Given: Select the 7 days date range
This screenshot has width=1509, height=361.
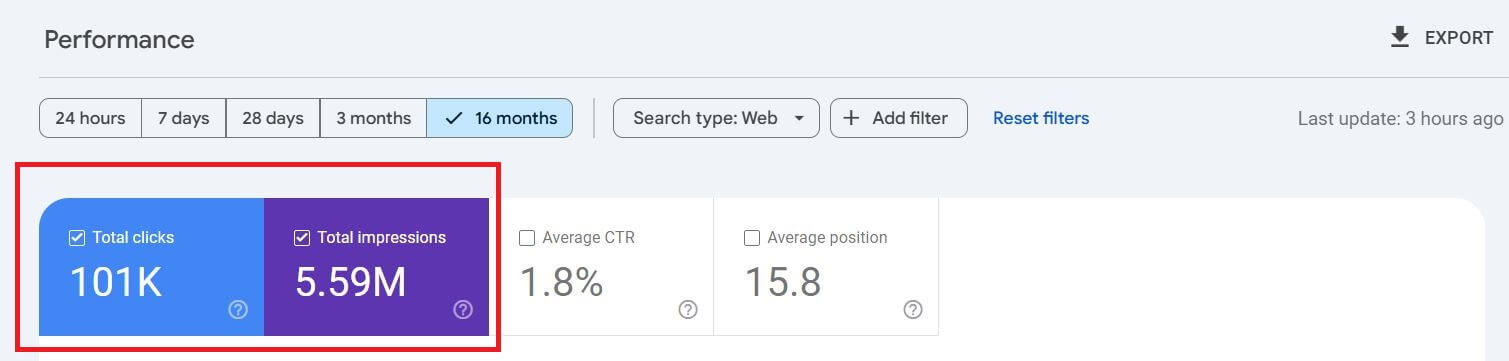Looking at the screenshot, I should click(x=184, y=118).
